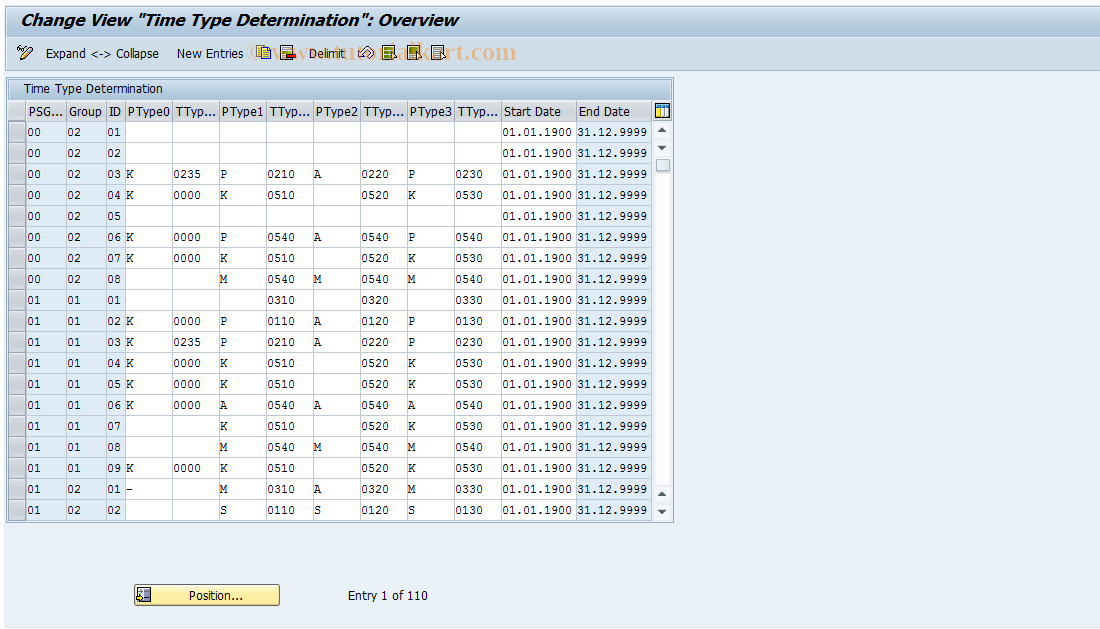Click PType1 cell 'M' in row 00 02 08

(x=243, y=279)
